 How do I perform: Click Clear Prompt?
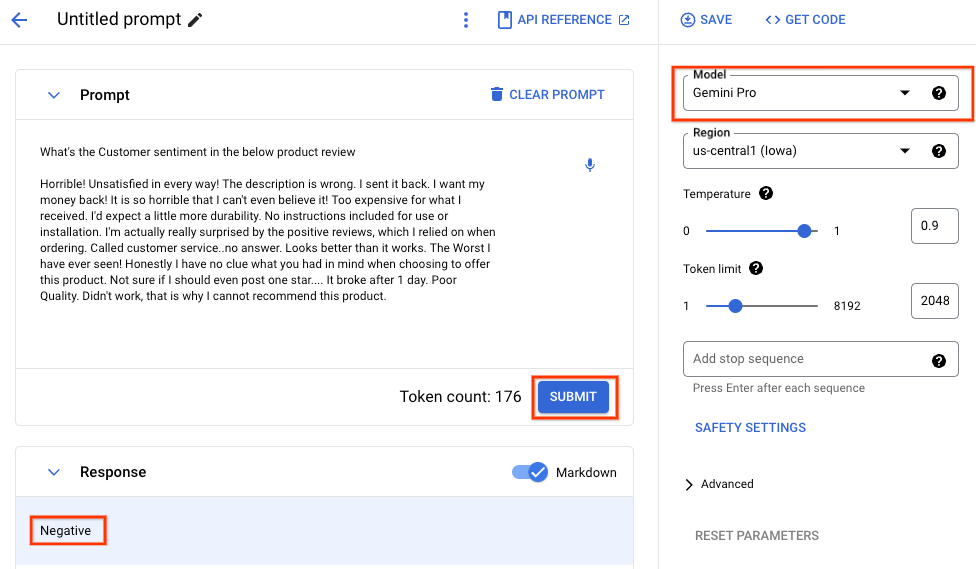click(547, 95)
